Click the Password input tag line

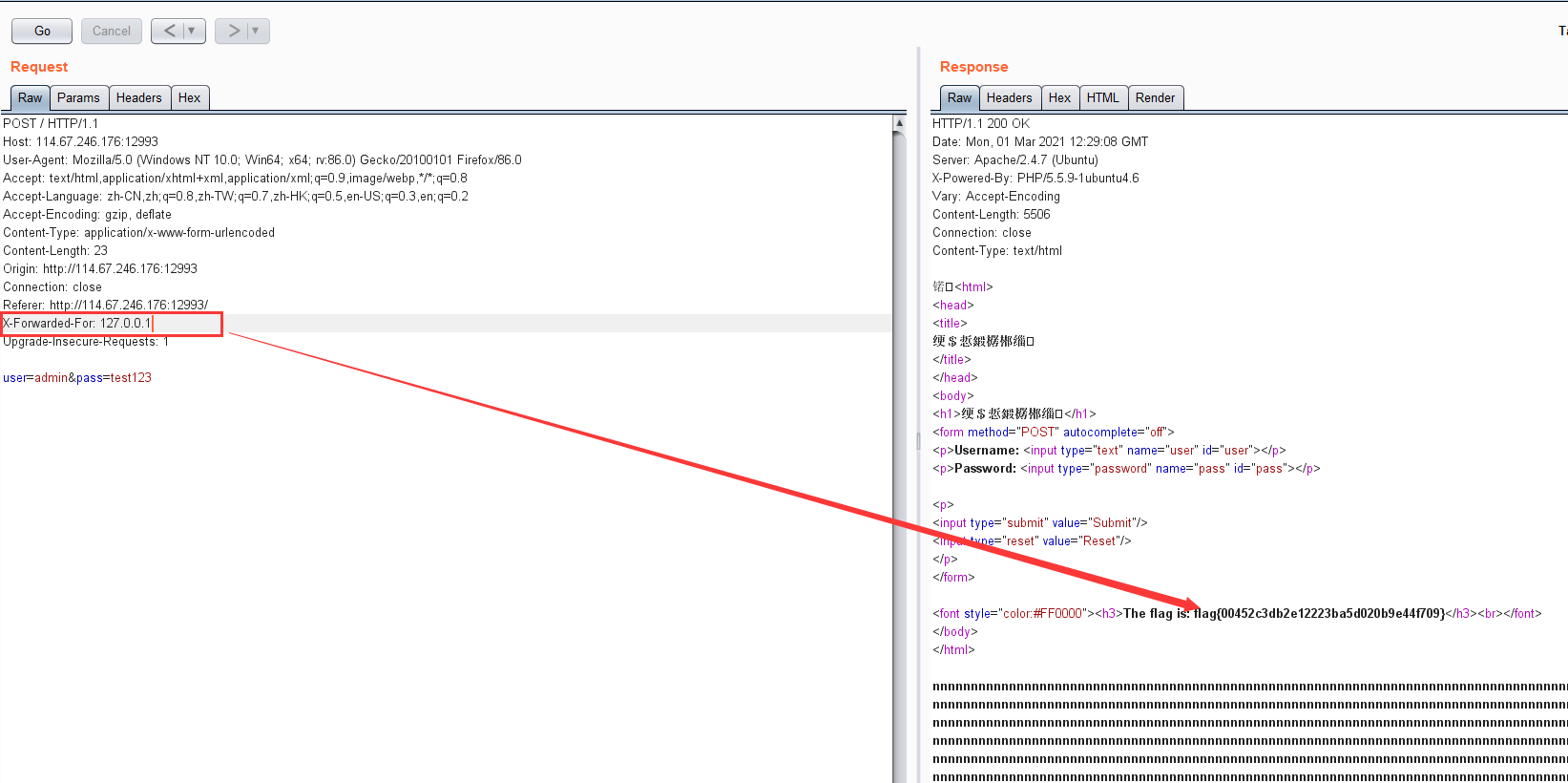tap(1126, 468)
